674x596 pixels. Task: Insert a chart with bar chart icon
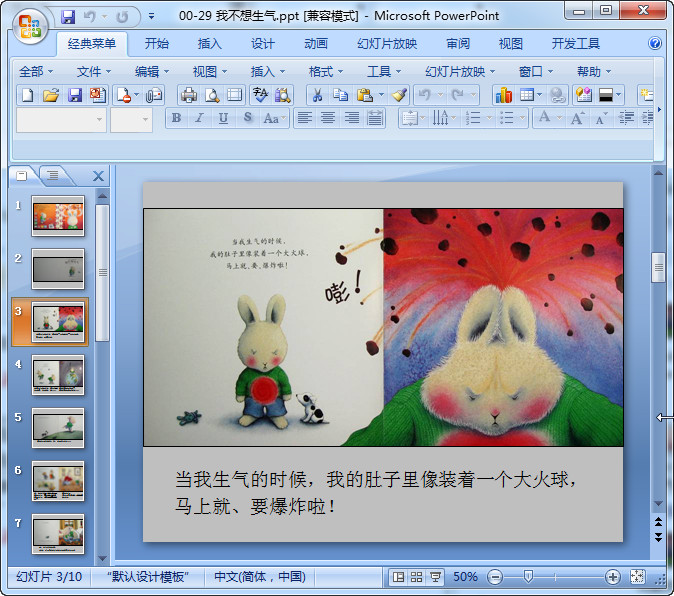click(503, 95)
